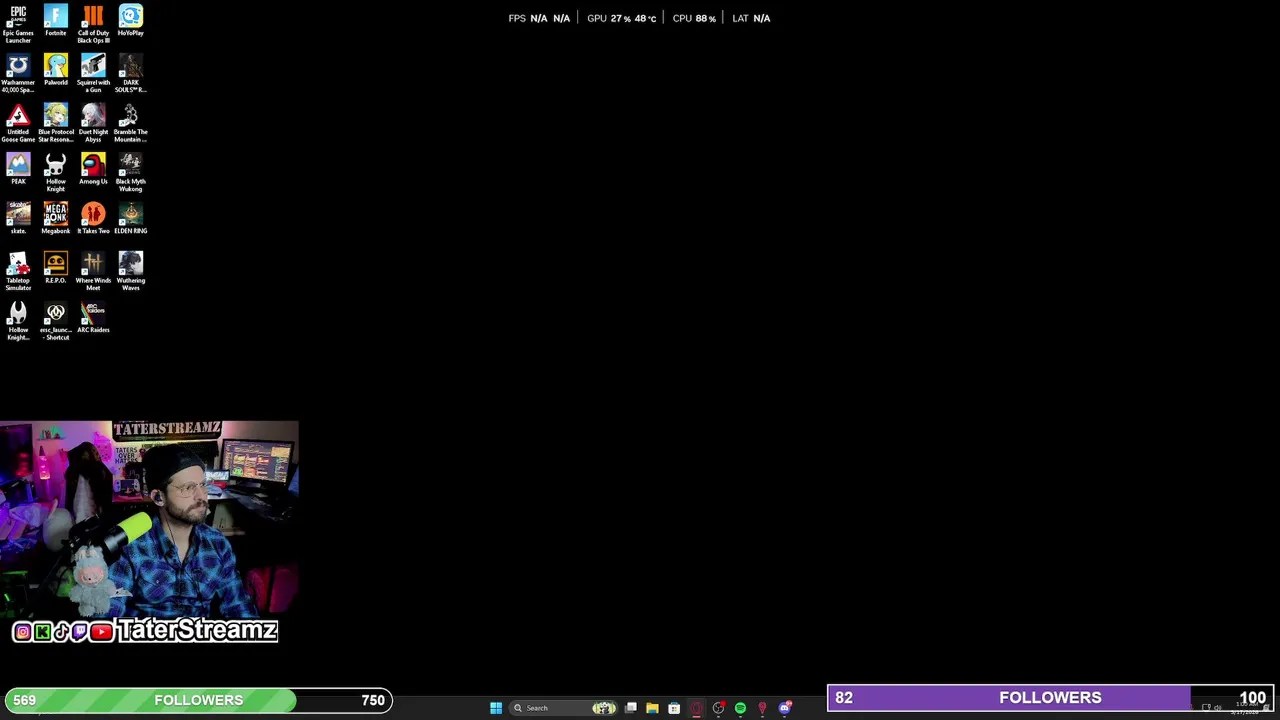This screenshot has height=720, width=1280.
Task: Launch Fortnite from the desktop
Action: pos(56,22)
